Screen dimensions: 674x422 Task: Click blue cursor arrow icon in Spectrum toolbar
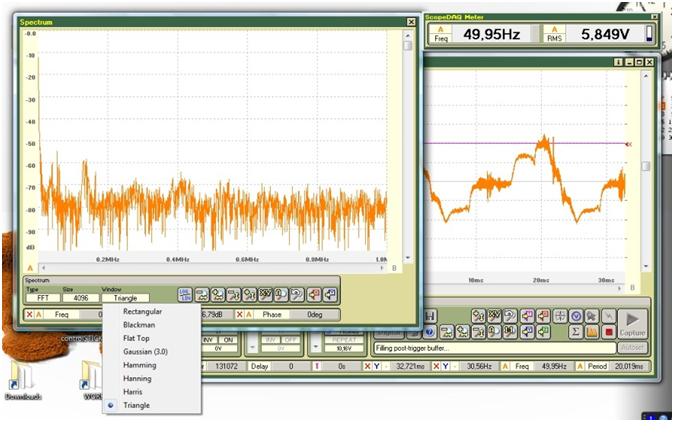click(330, 295)
